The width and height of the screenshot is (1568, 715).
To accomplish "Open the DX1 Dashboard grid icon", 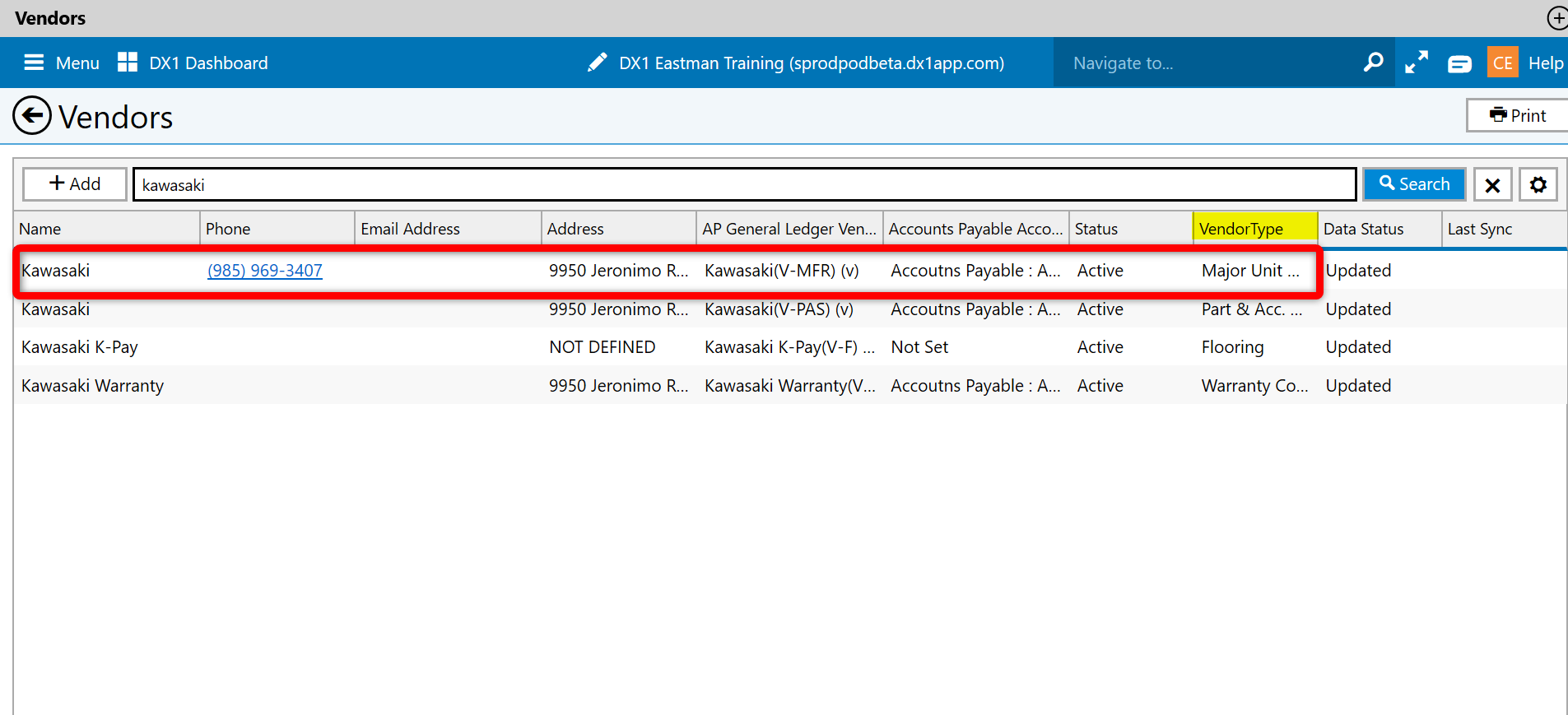I will pyautogui.click(x=128, y=63).
